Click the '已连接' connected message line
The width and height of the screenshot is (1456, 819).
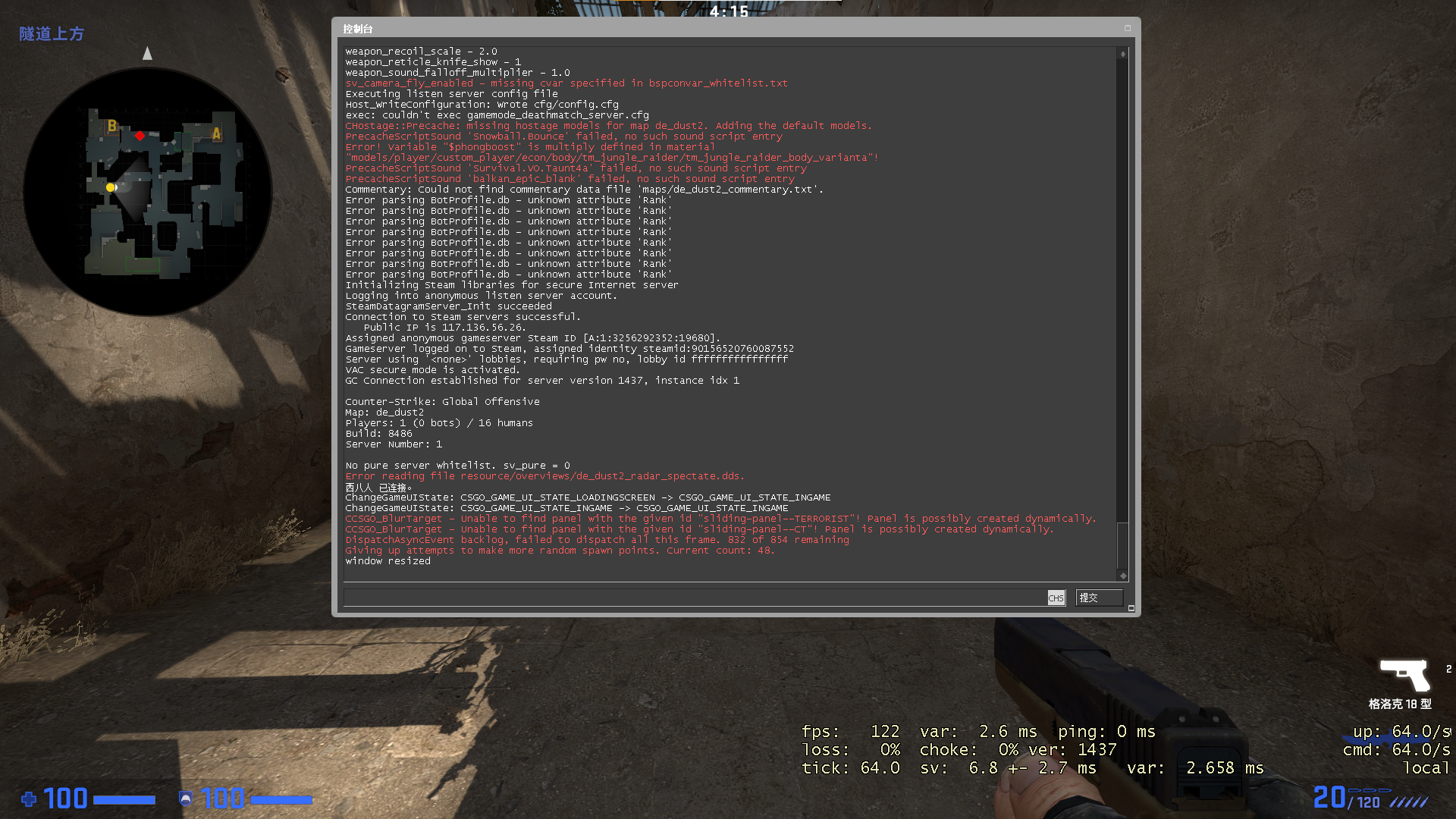378,488
